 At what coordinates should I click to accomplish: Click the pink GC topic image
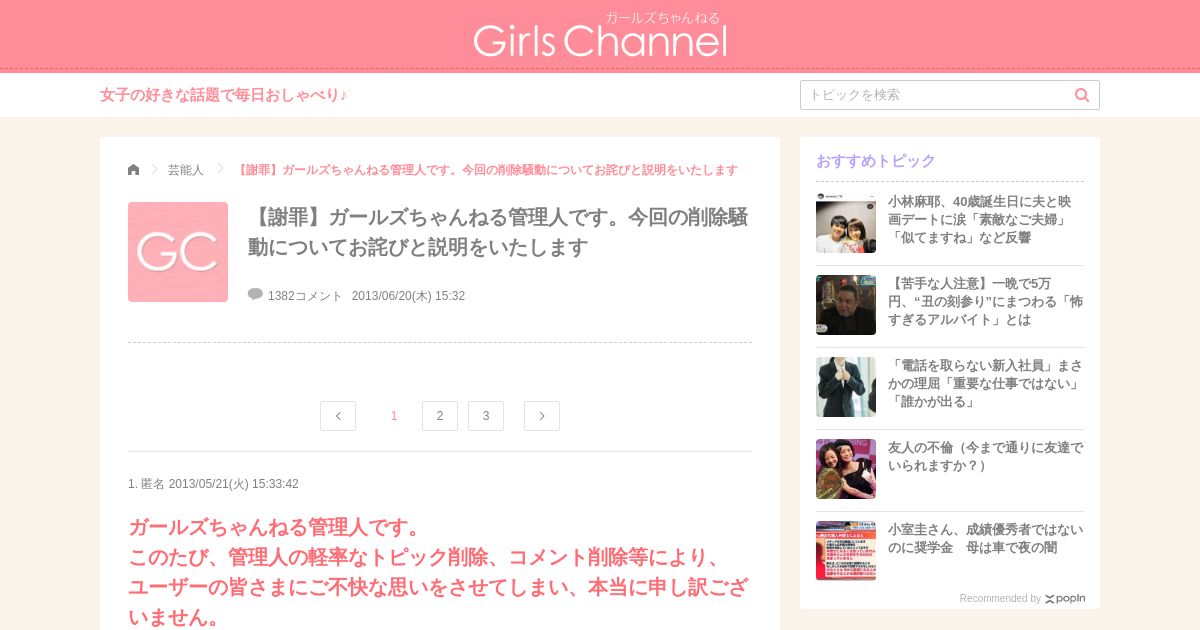pos(178,252)
